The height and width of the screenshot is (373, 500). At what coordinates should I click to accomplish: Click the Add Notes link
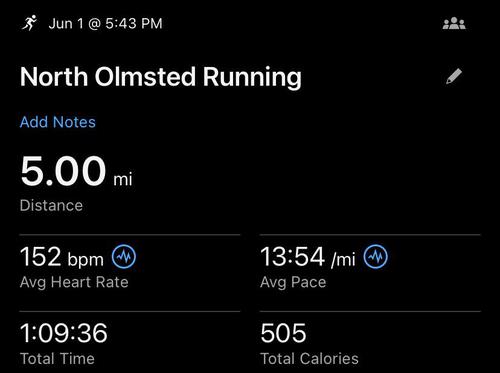click(x=58, y=122)
